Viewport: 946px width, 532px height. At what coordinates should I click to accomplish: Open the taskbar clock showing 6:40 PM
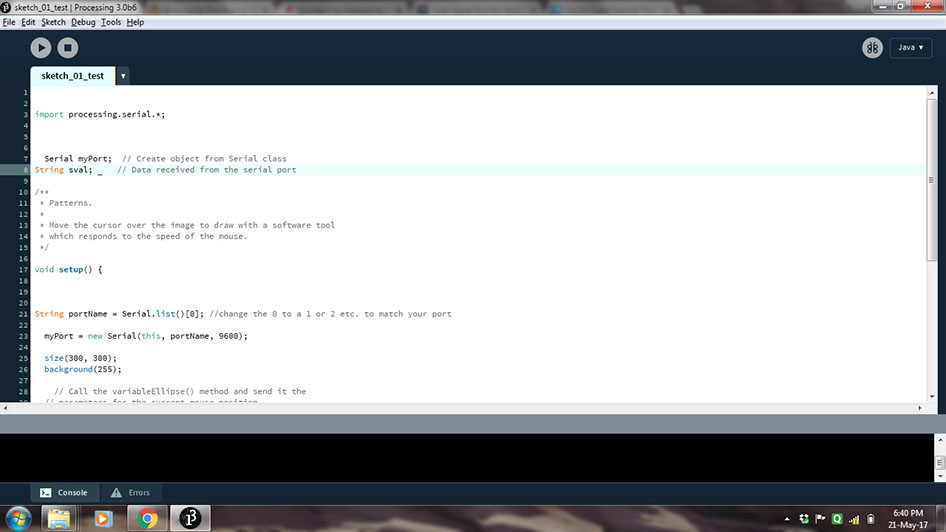(x=908, y=519)
